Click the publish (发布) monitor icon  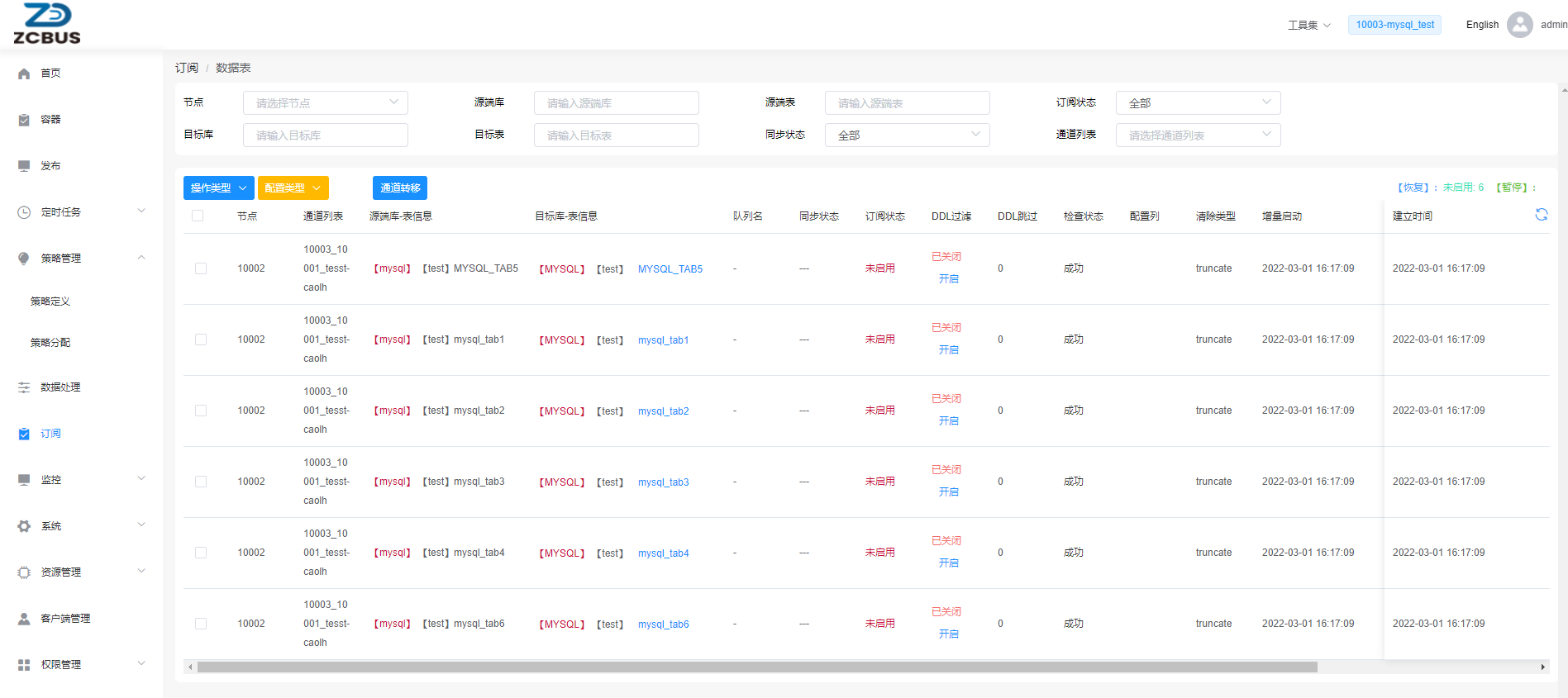pyautogui.click(x=24, y=166)
